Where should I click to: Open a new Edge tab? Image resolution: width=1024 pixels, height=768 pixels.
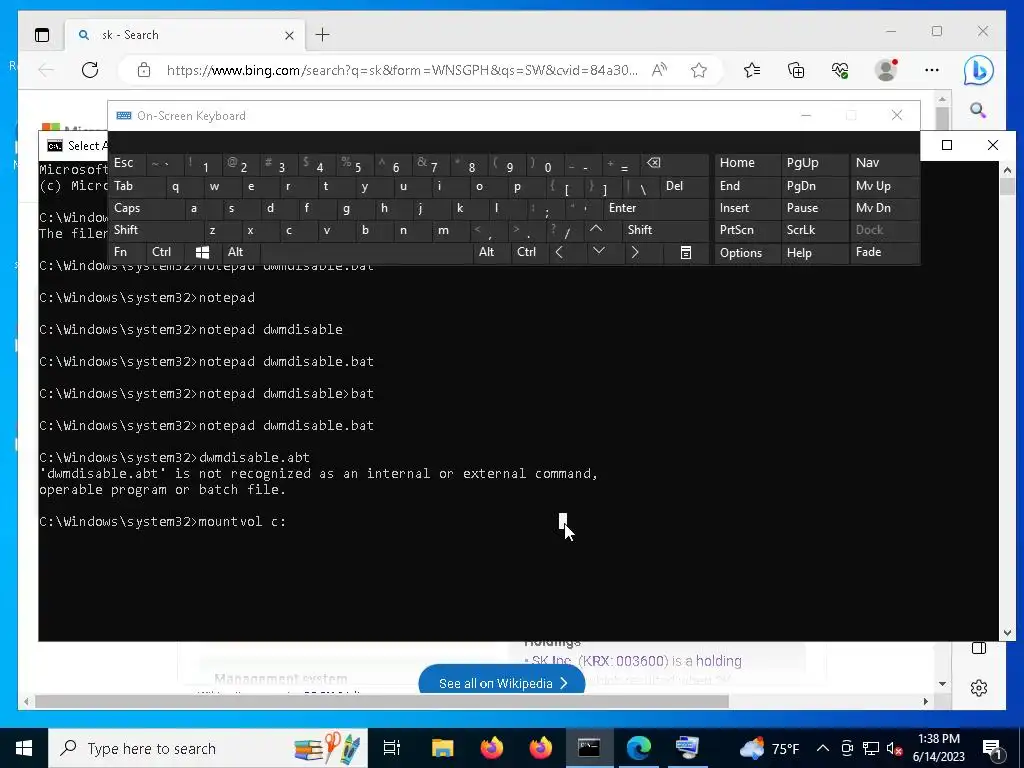click(323, 35)
